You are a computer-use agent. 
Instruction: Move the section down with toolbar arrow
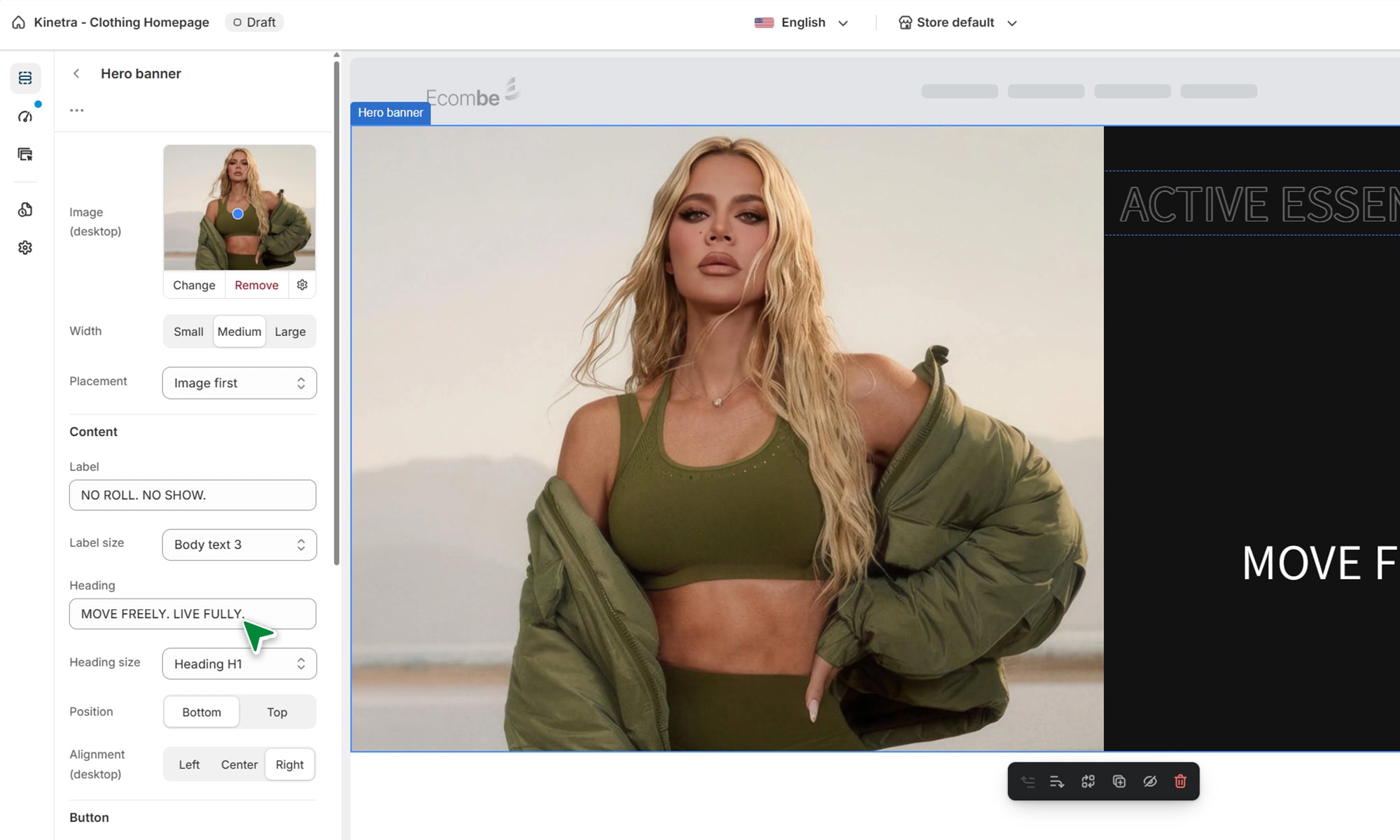[1057, 781]
